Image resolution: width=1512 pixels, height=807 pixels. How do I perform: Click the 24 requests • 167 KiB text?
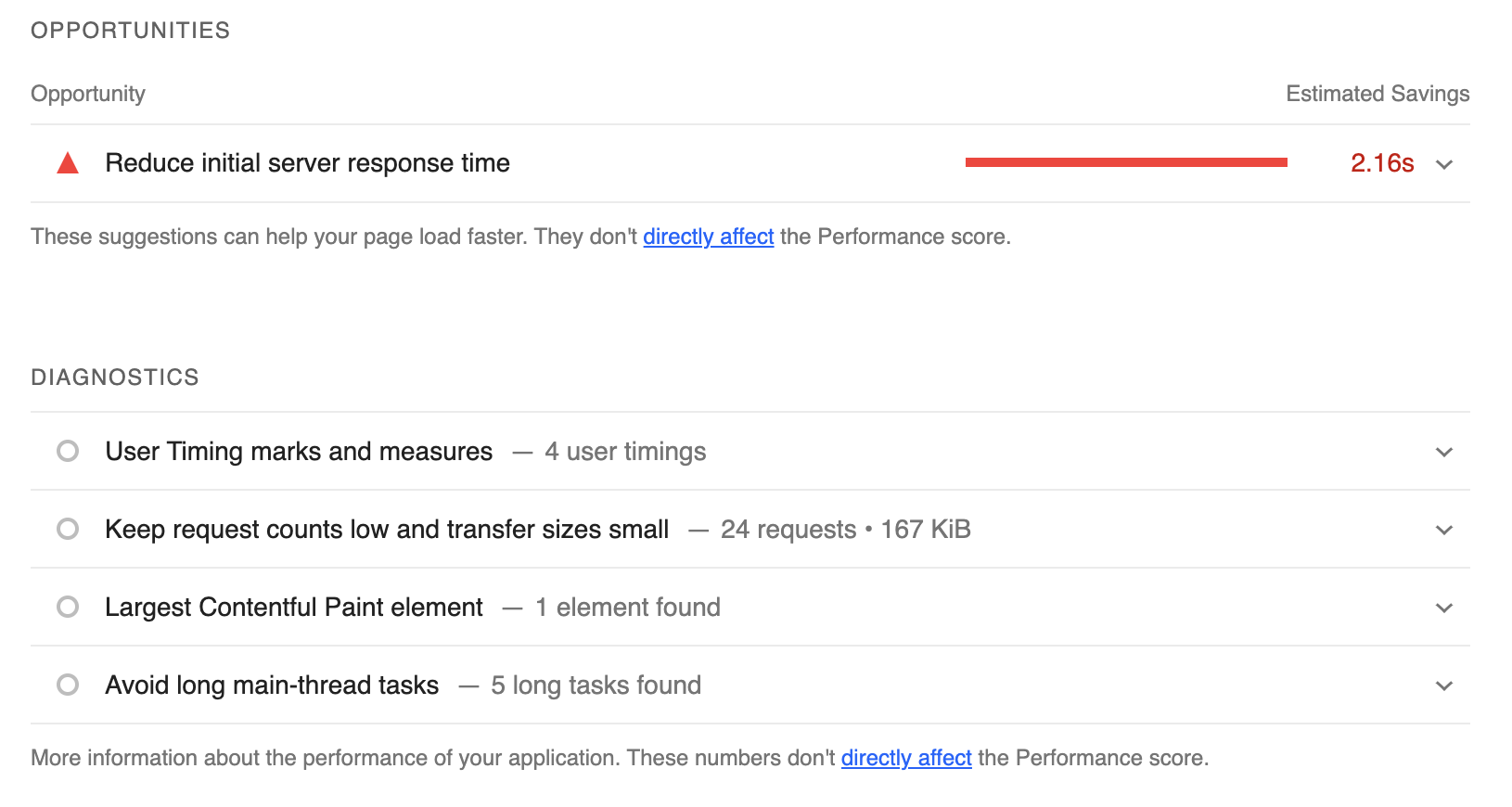[845, 530]
